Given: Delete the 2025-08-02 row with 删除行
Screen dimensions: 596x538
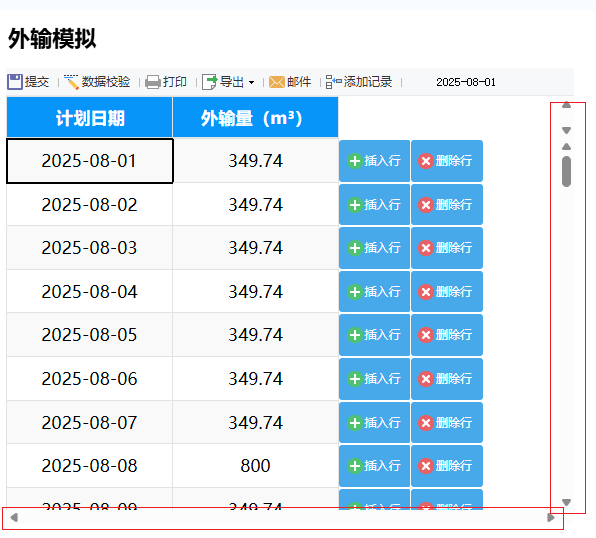Looking at the screenshot, I should tap(447, 205).
